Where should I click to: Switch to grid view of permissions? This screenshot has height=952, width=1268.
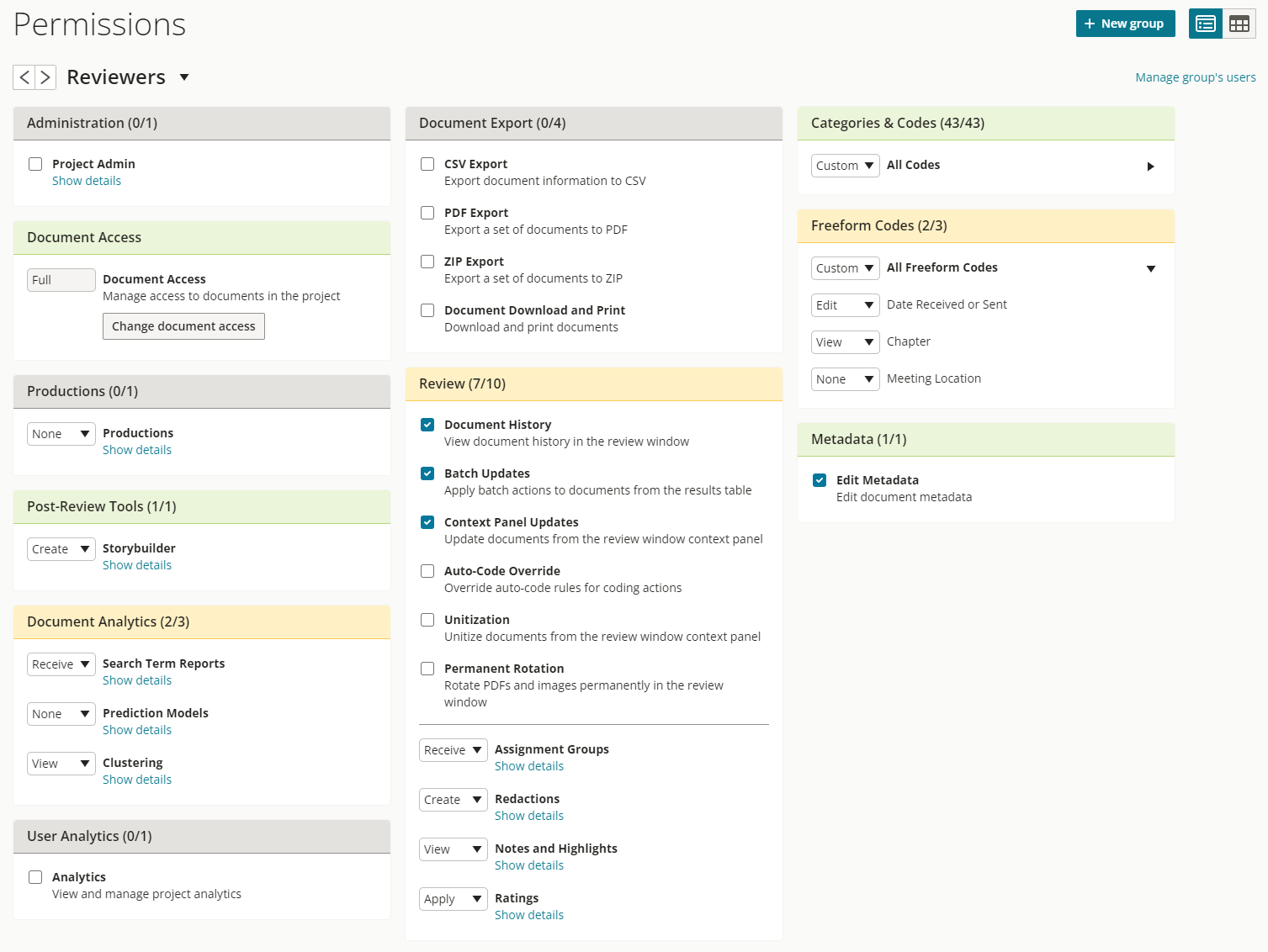1239,24
